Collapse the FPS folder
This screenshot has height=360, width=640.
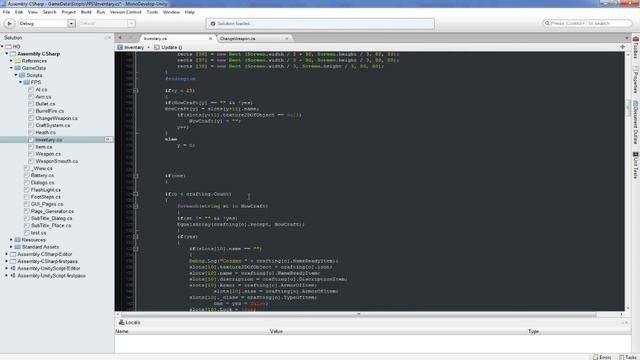click(x=20, y=82)
